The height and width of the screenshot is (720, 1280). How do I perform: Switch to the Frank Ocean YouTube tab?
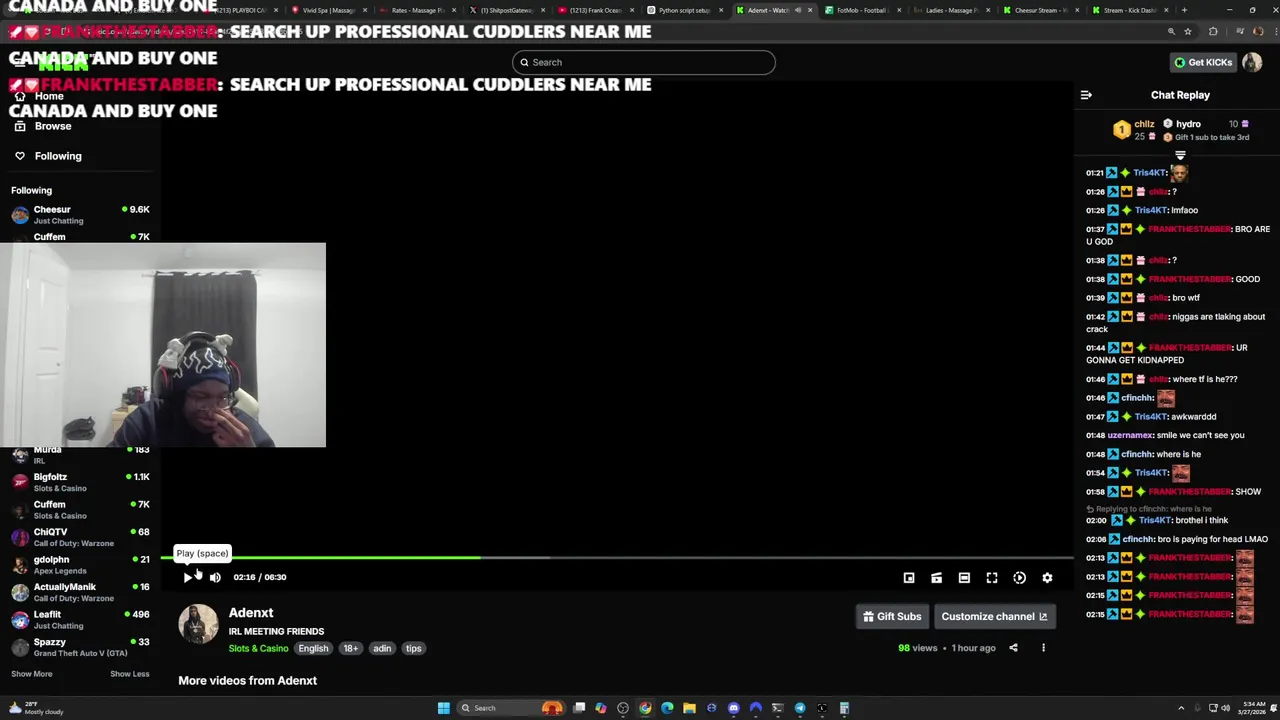click(595, 10)
